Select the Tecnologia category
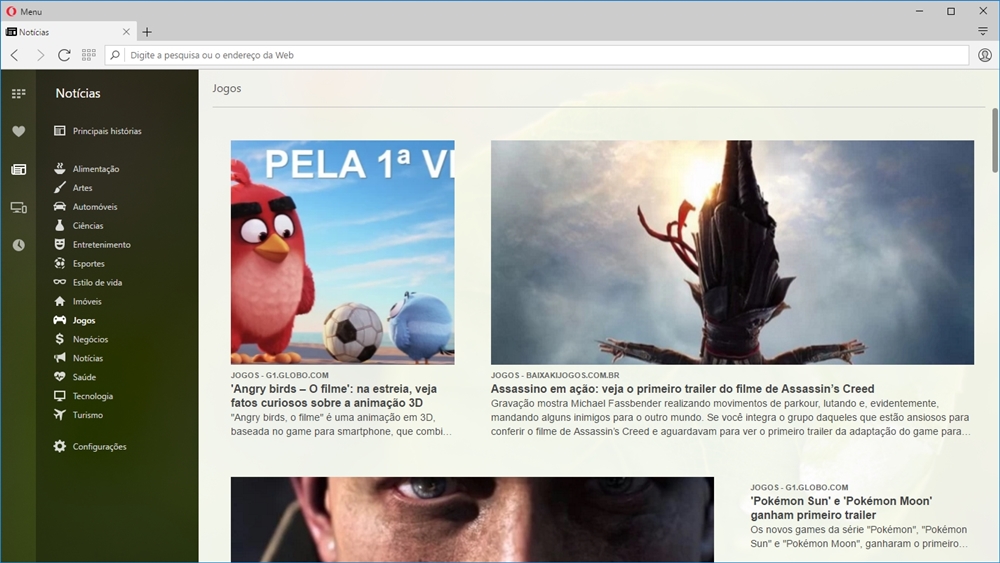The image size is (1000, 563). (84, 396)
